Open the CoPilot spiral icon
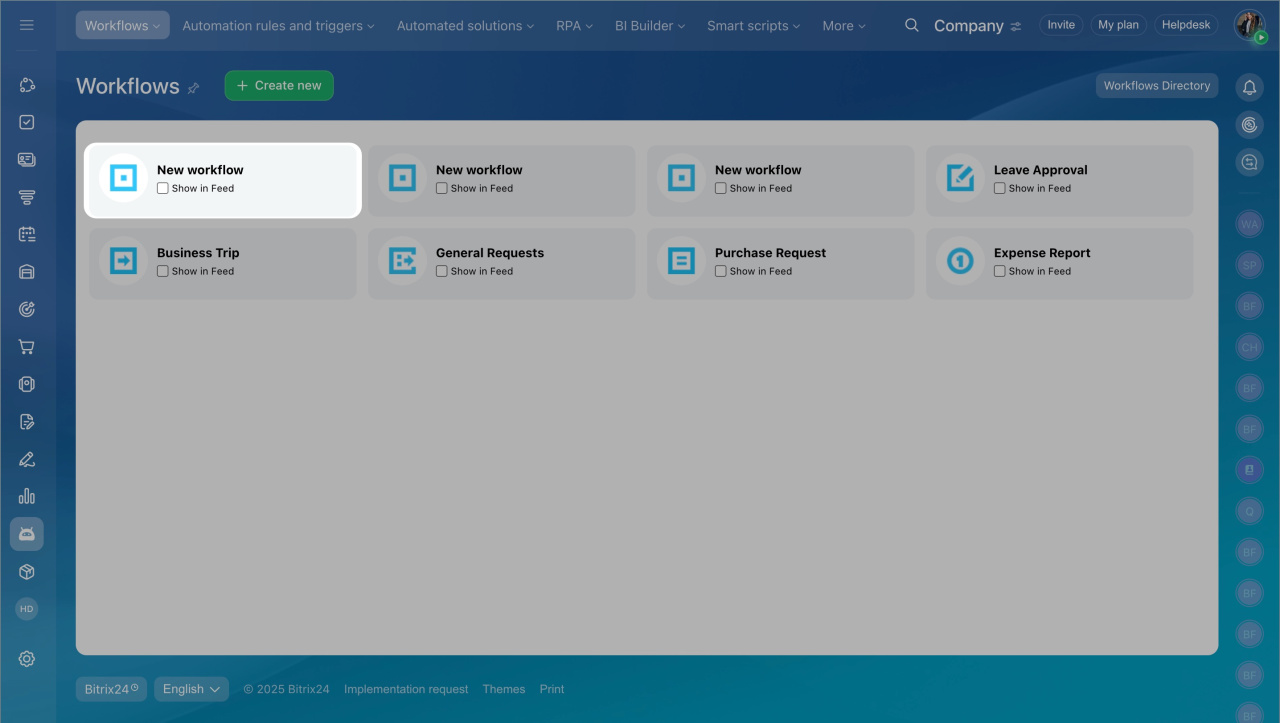The width and height of the screenshot is (1280, 723). [1249, 125]
